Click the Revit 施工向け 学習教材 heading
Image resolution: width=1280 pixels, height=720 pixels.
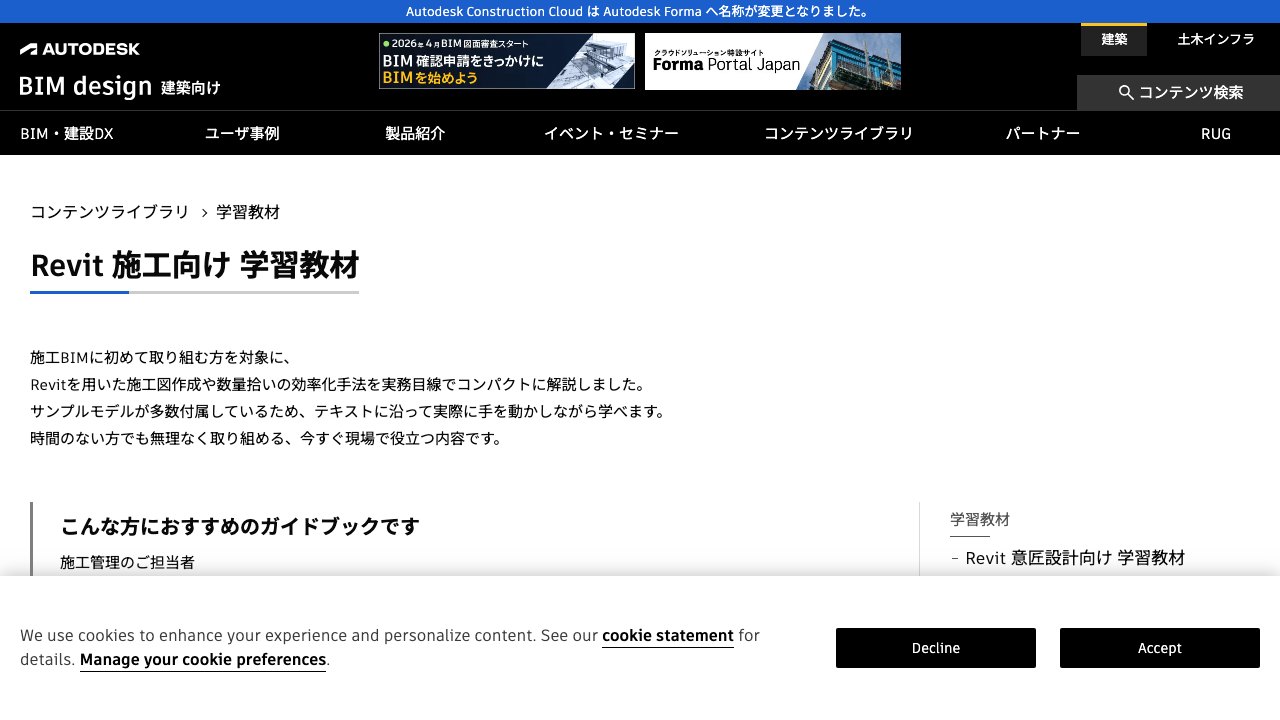coord(195,266)
